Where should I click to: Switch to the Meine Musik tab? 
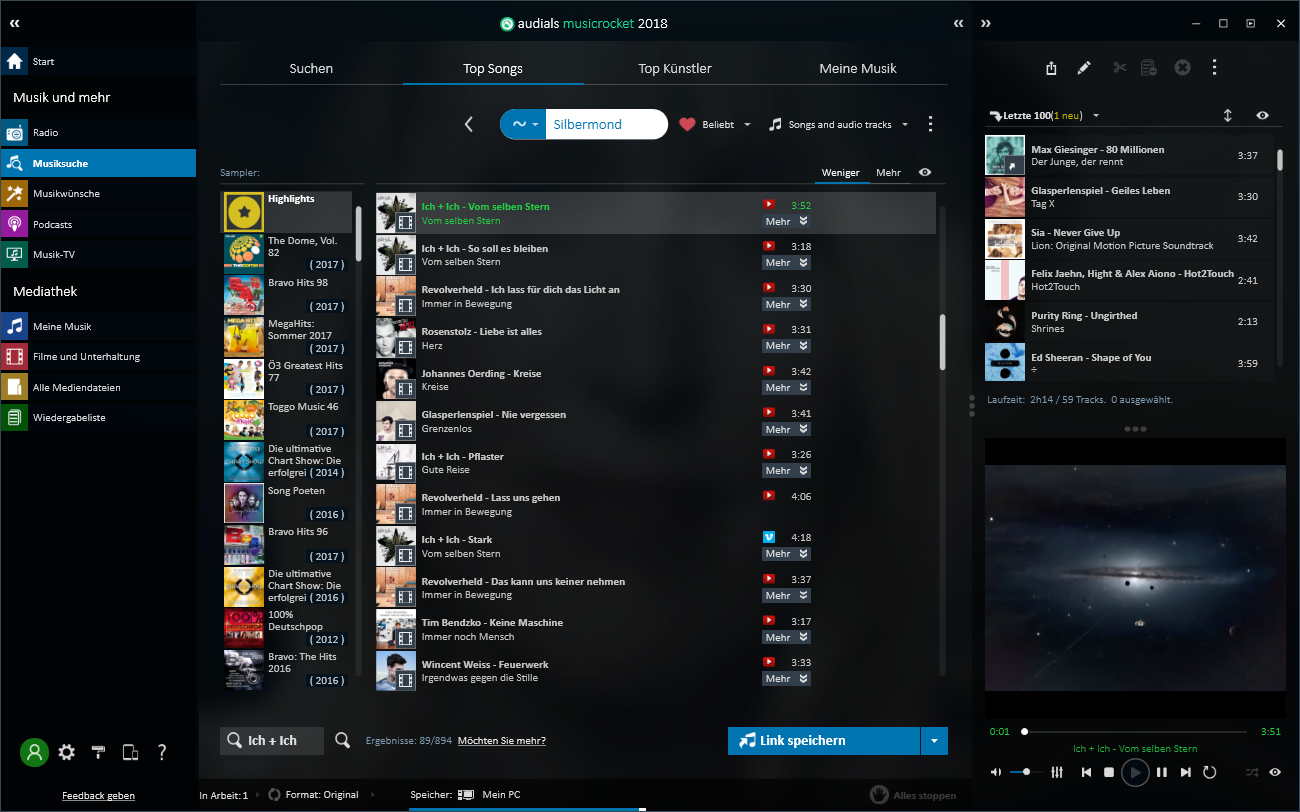tap(858, 68)
